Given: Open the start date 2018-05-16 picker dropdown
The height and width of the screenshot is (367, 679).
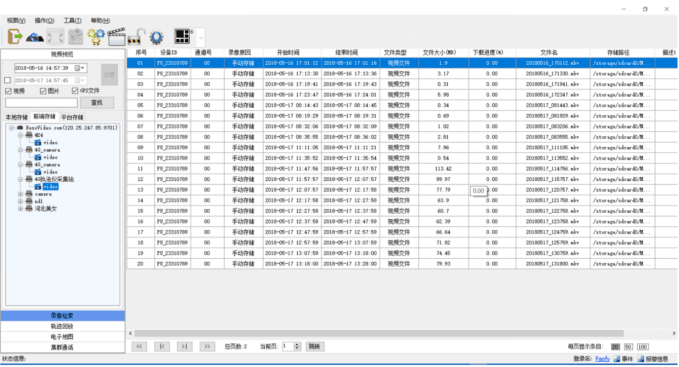Looking at the screenshot, I should pos(80,68).
